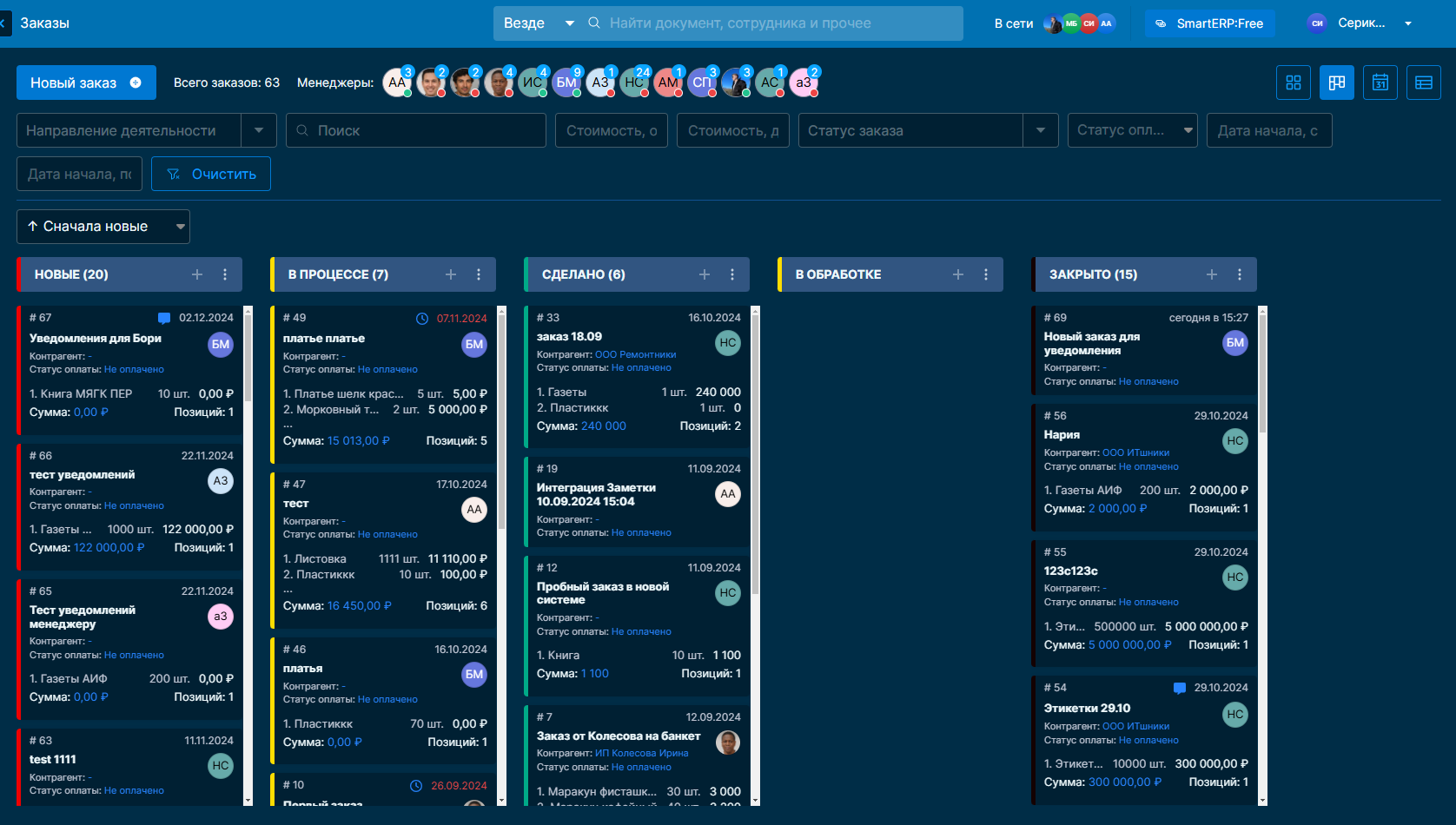Filter orders by manager НС avatar
1456x825 pixels.
point(634,82)
